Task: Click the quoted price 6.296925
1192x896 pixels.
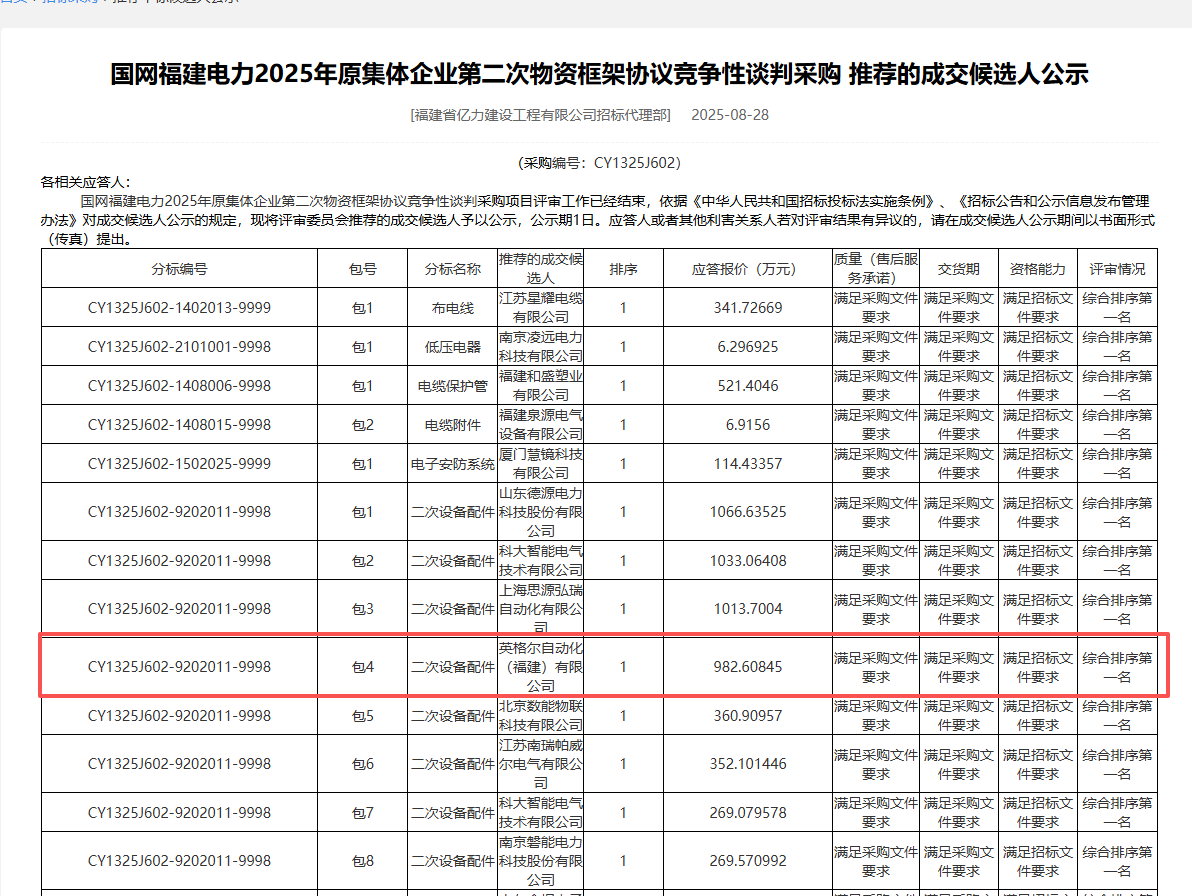Action: [748, 347]
